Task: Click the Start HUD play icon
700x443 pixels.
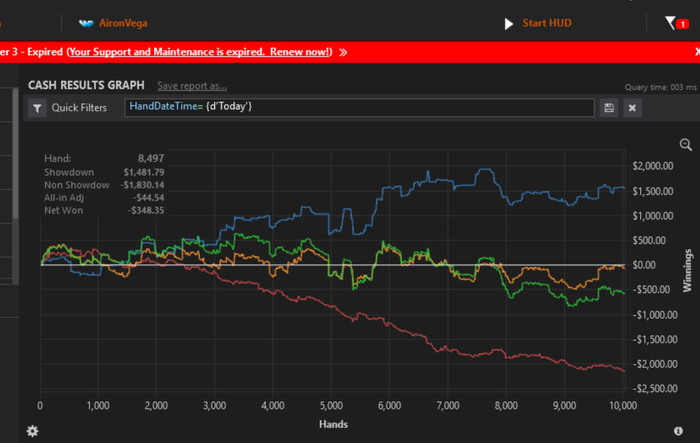Action: point(508,24)
